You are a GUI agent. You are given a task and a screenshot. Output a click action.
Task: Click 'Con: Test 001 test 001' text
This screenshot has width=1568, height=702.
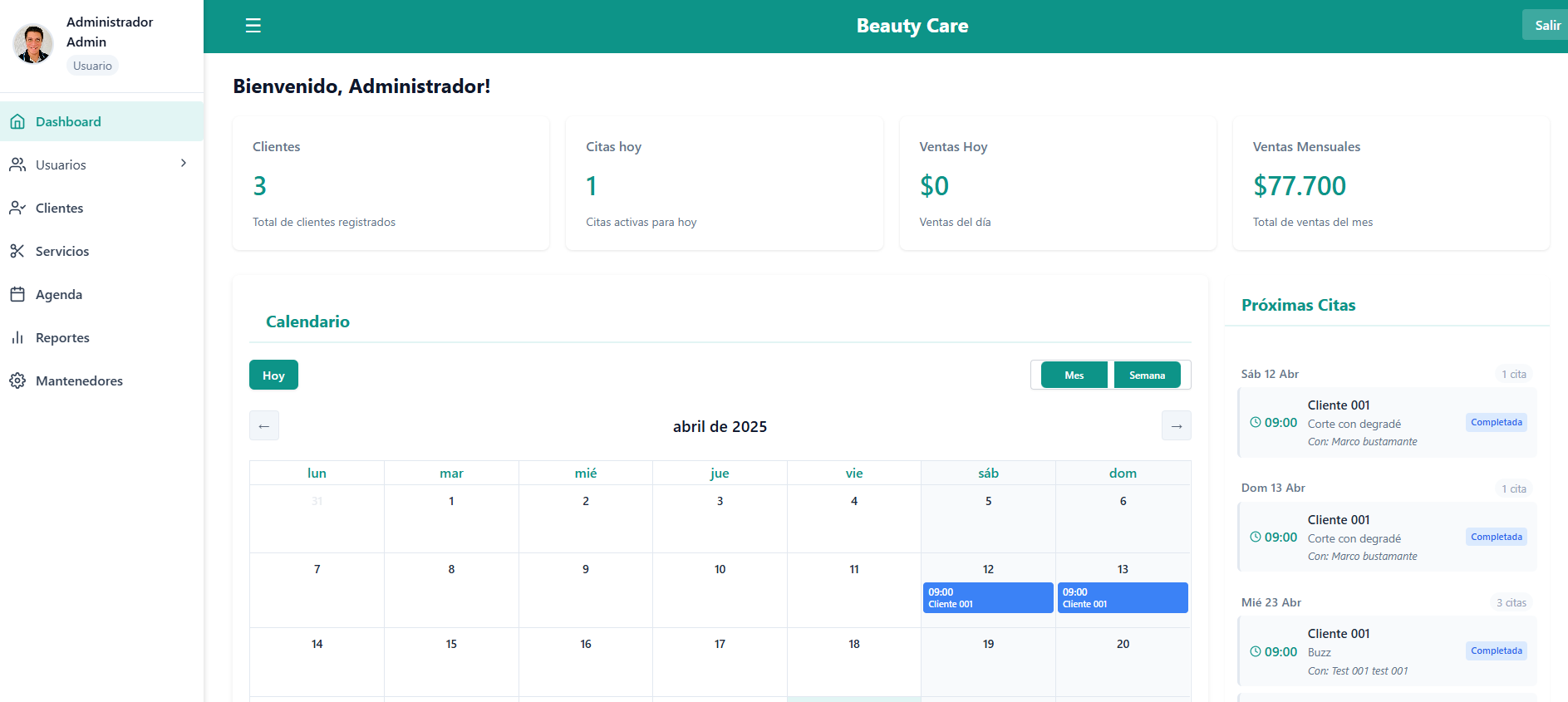pos(1358,670)
